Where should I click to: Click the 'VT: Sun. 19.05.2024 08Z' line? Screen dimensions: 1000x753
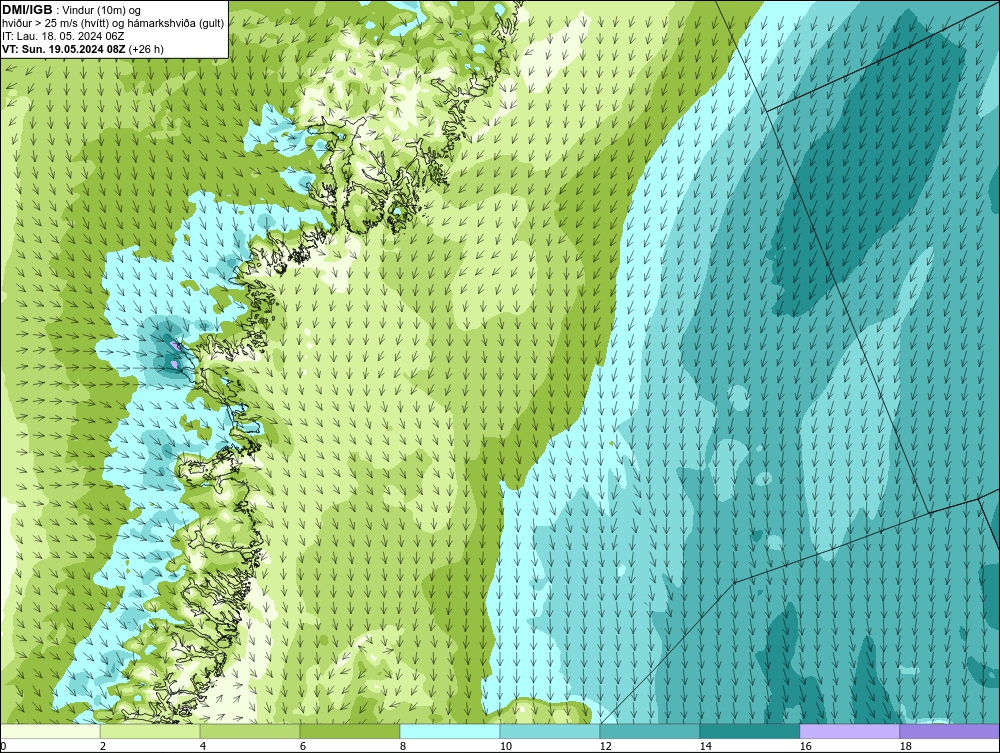(64, 49)
